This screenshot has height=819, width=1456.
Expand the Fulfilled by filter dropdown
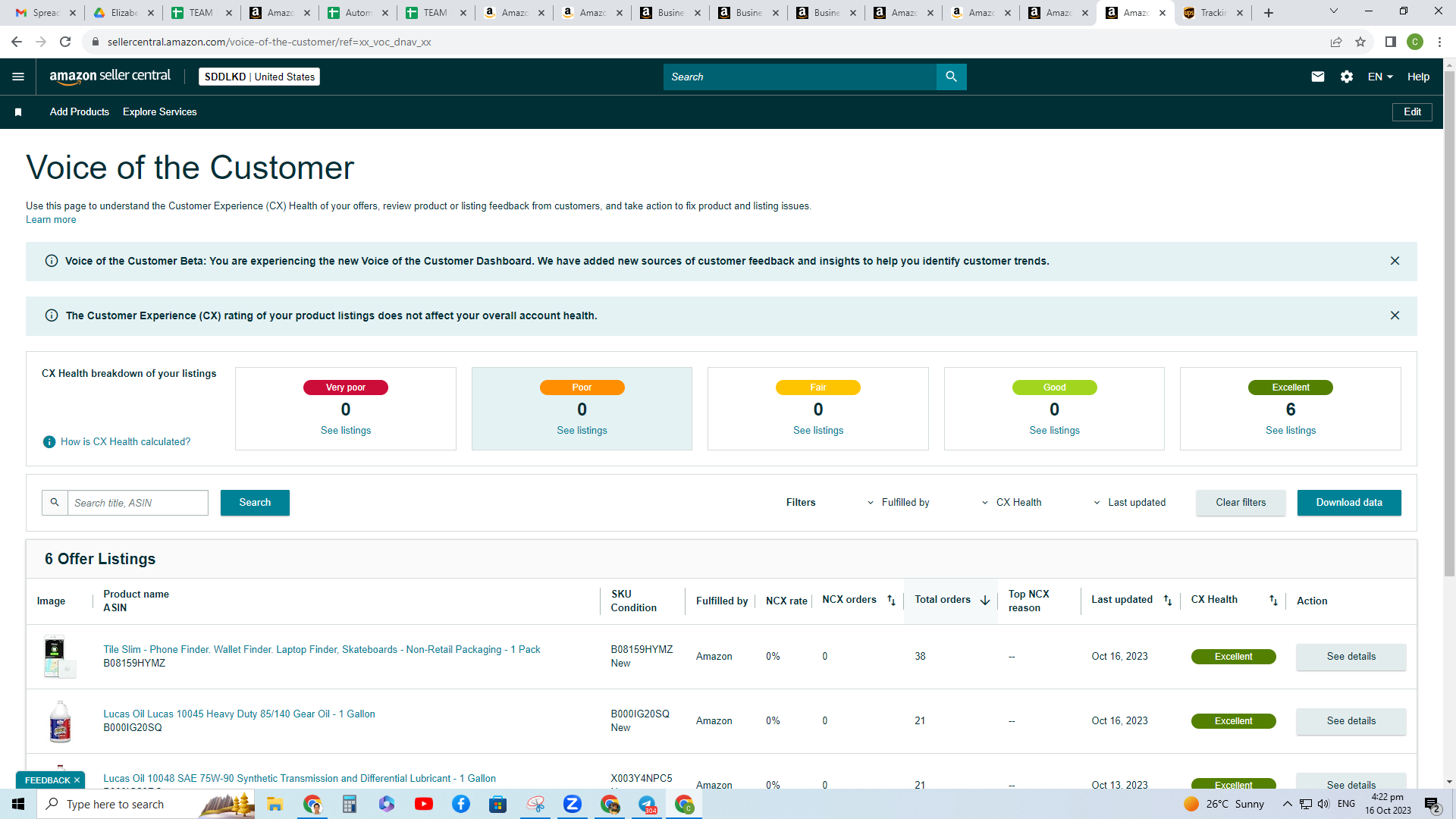pos(899,503)
